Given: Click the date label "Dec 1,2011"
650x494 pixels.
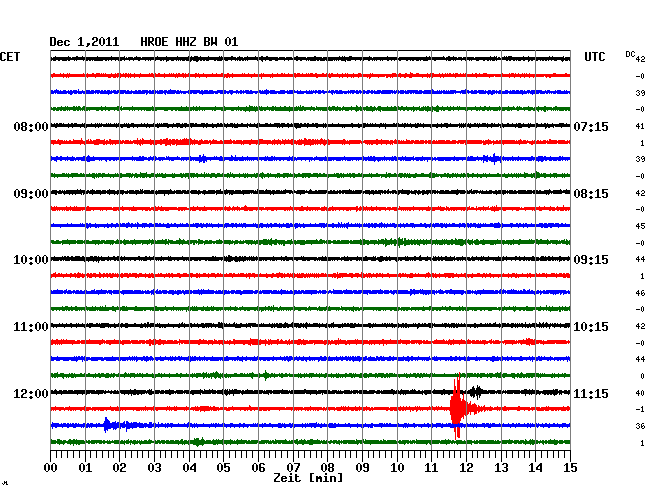Looking at the screenshot, I should coord(84,42).
